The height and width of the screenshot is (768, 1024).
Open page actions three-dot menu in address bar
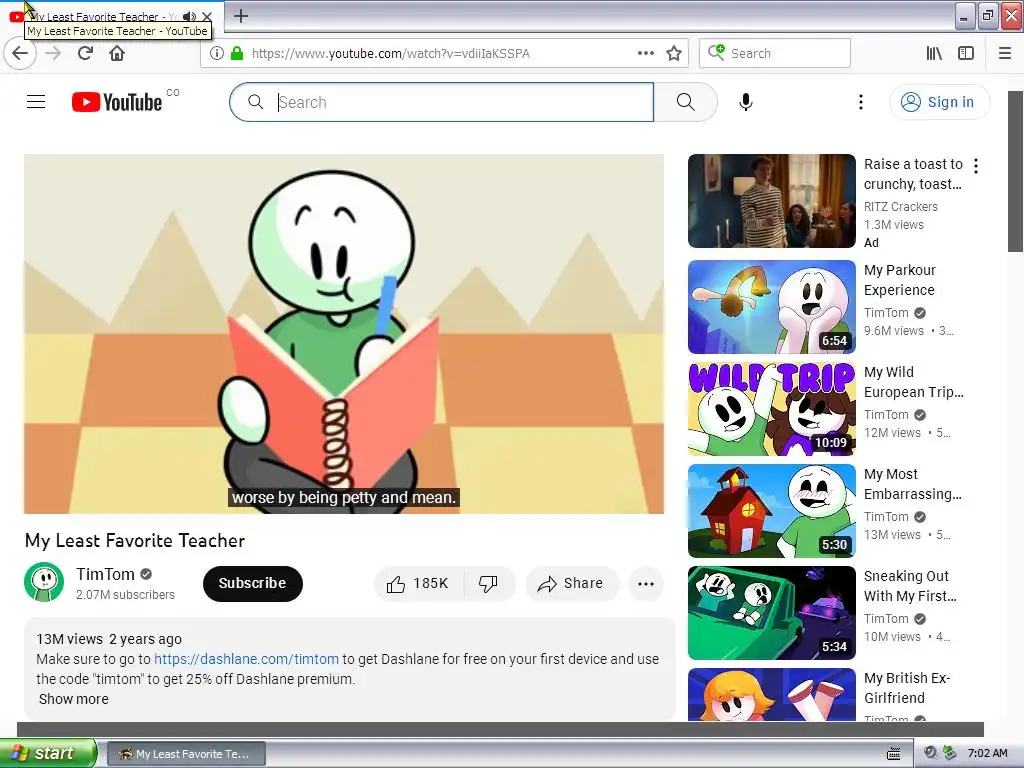[646, 53]
